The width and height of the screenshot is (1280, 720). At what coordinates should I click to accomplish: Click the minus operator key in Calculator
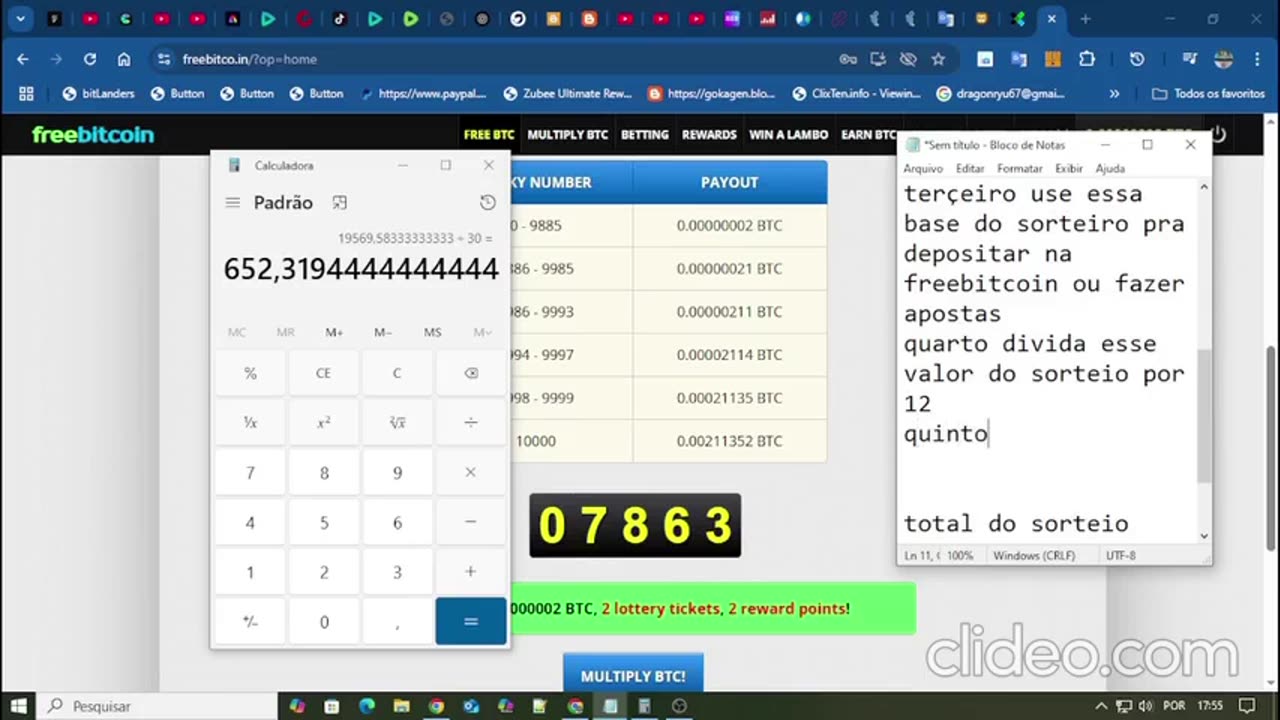pyautogui.click(x=471, y=522)
